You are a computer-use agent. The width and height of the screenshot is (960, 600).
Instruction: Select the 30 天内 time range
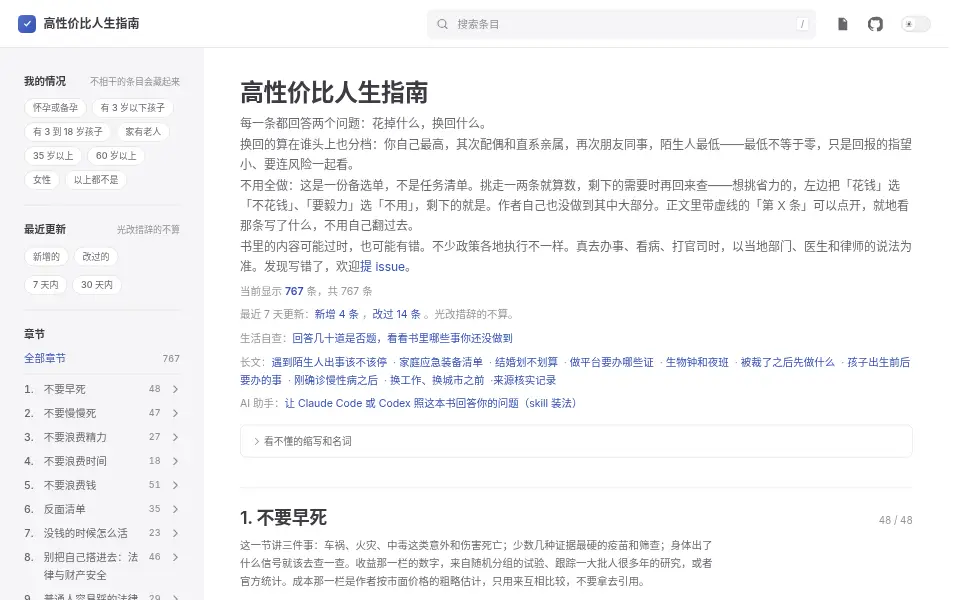97,285
